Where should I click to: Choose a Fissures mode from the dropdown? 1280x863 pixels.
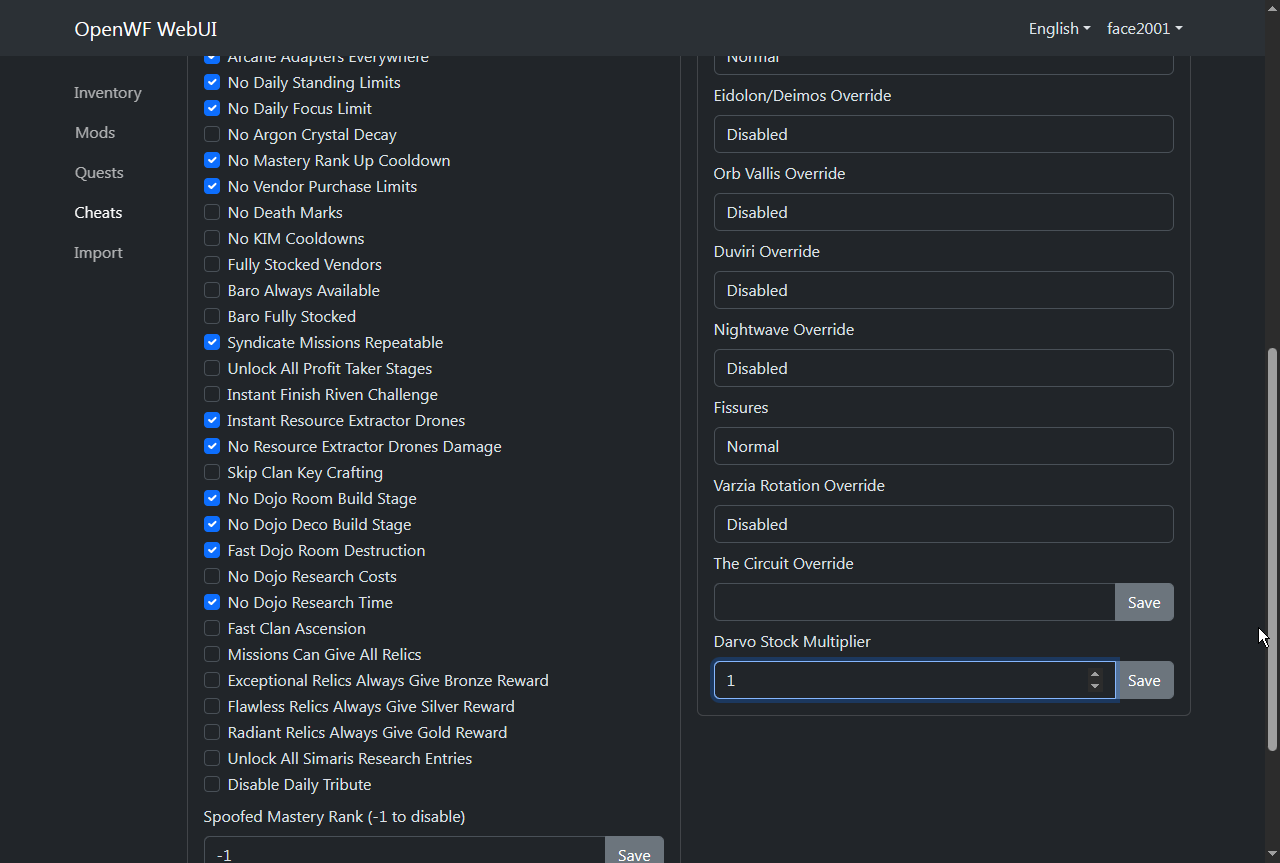pos(943,446)
